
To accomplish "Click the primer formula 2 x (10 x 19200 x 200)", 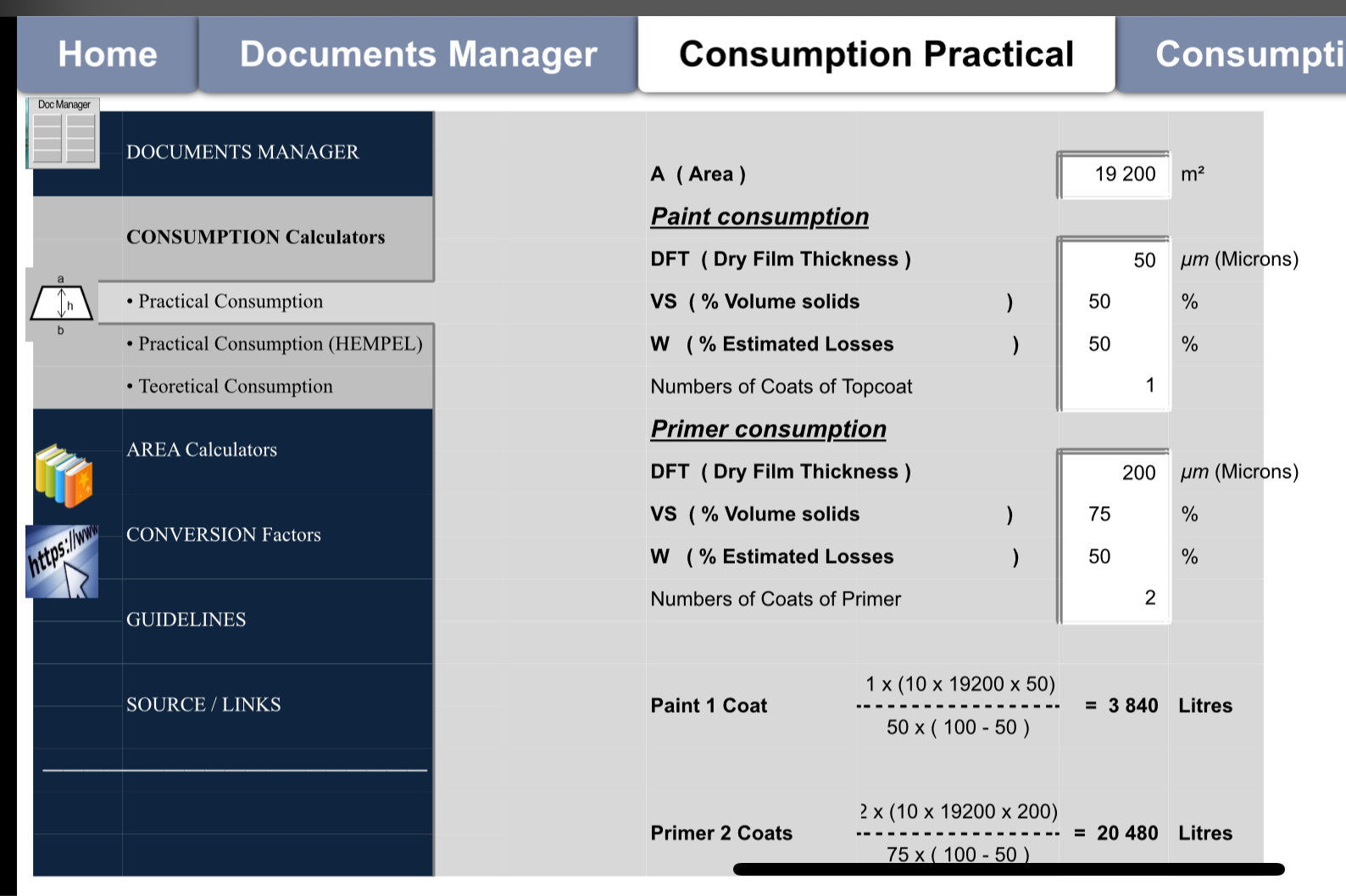I will pyautogui.click(x=959, y=812).
